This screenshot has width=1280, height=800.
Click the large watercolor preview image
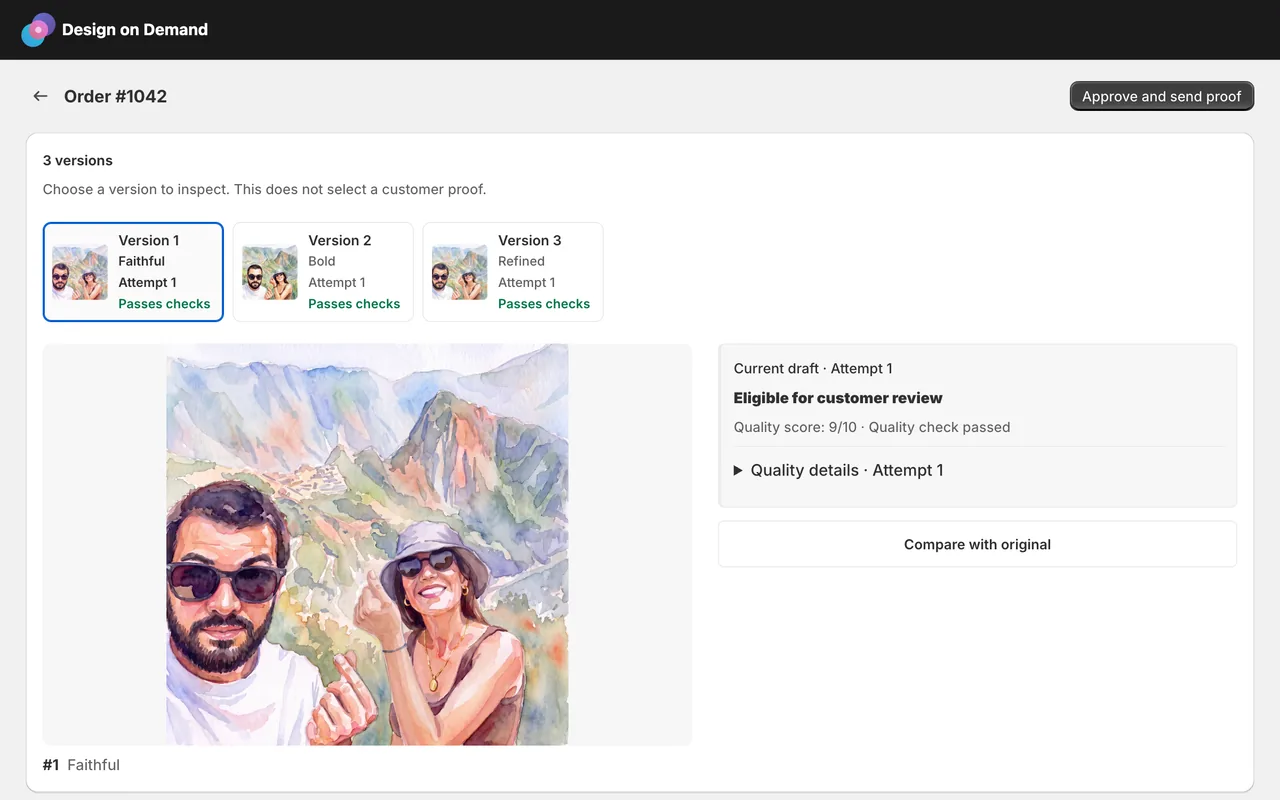click(367, 544)
